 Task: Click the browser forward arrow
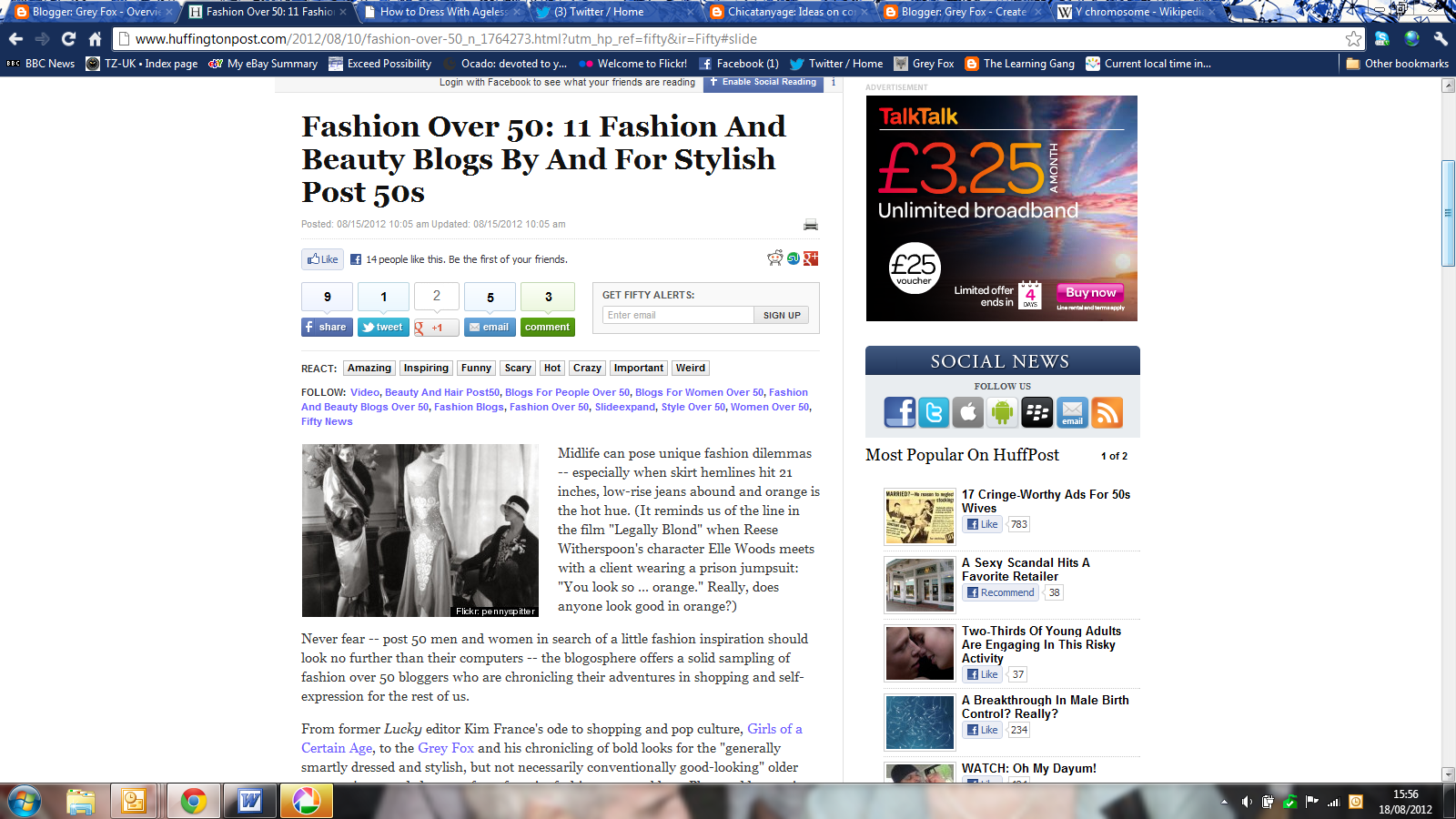point(42,39)
